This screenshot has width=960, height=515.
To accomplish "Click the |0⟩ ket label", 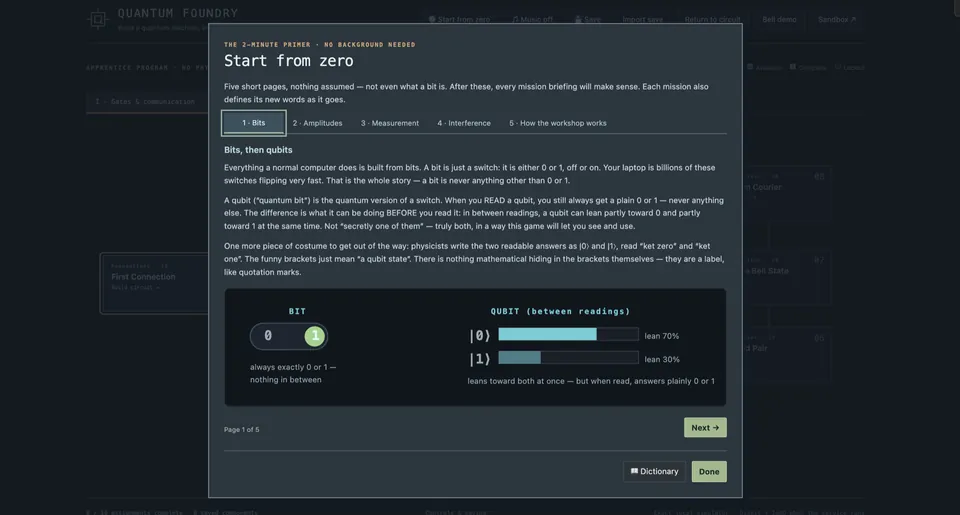I will coord(479,336).
